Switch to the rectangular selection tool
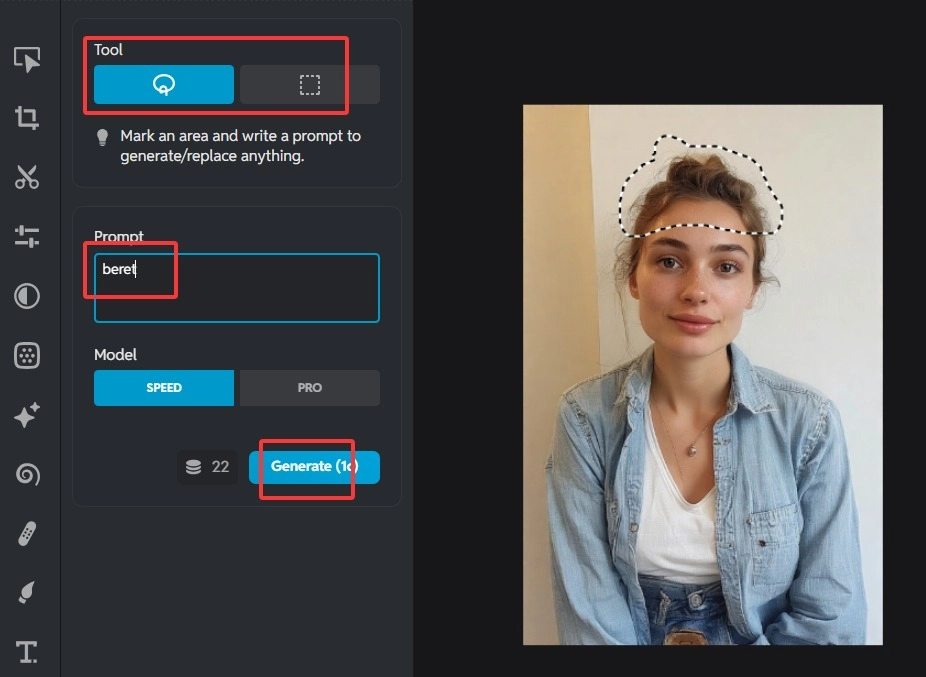The image size is (926, 677). 308,84
